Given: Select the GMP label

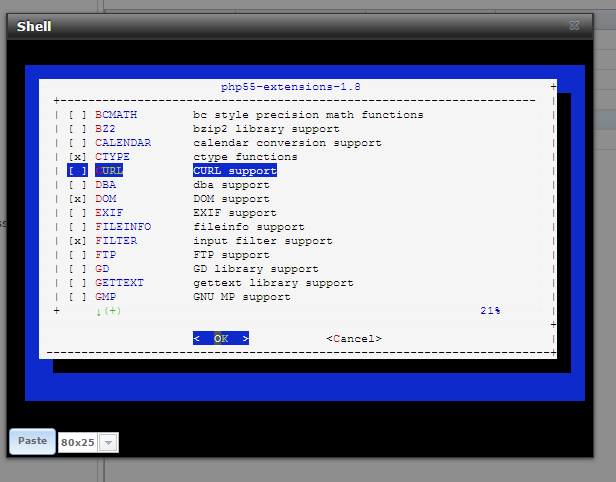Looking at the screenshot, I should coord(105,297).
